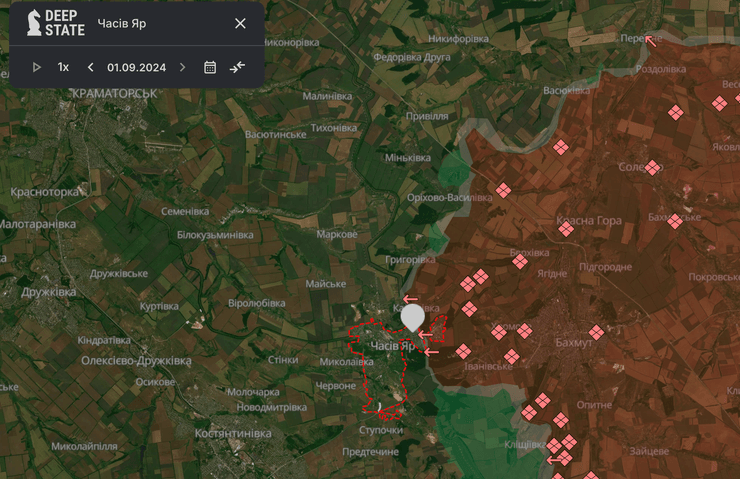Advance to next date with right chevron
The image size is (740, 479).
[x=182, y=67]
